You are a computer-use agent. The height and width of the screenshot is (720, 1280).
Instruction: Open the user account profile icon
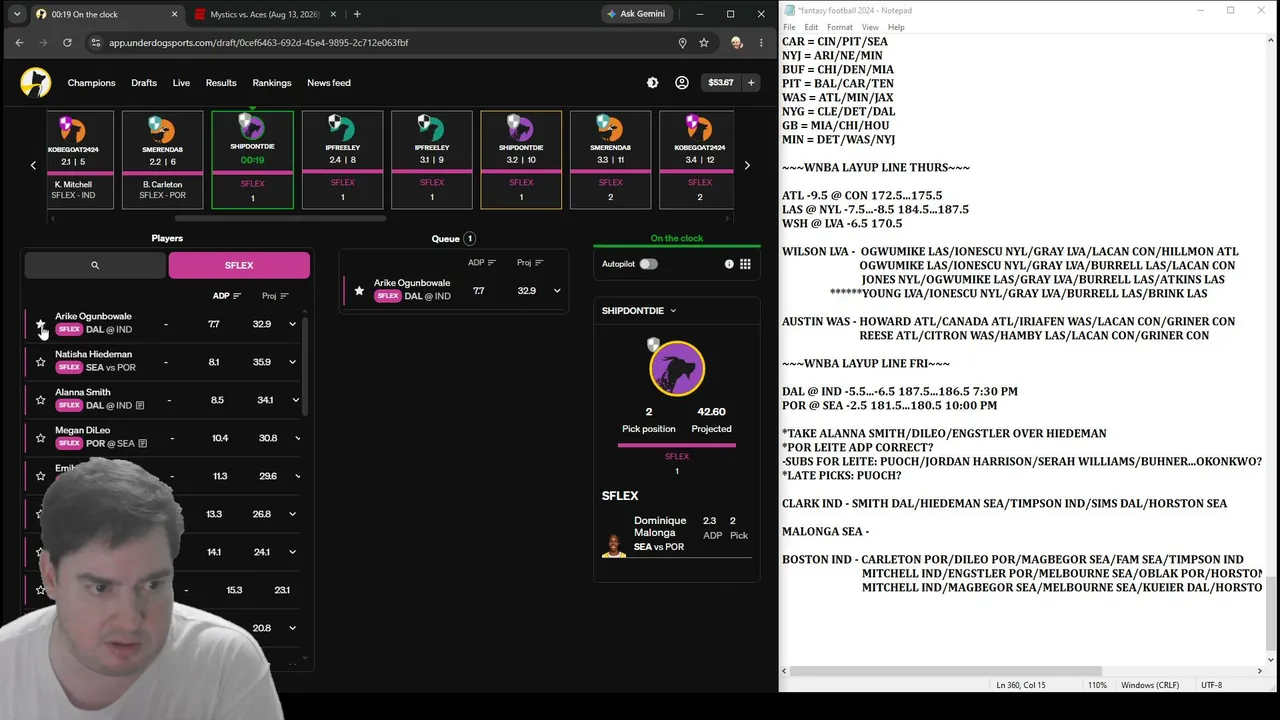click(682, 83)
